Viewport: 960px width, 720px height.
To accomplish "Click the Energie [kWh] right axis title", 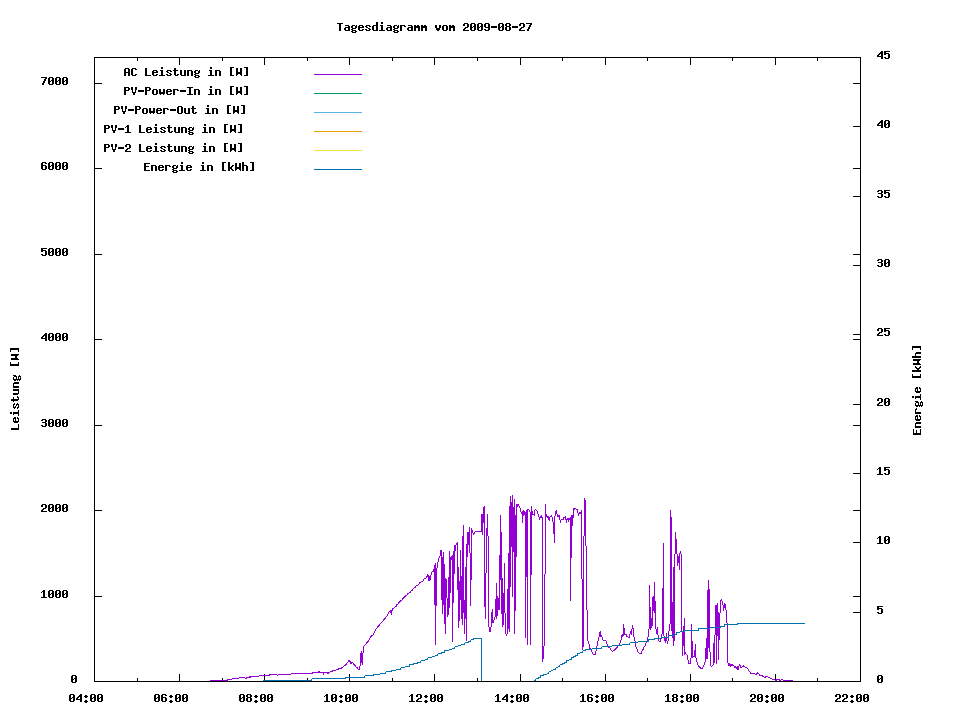I will point(917,390).
